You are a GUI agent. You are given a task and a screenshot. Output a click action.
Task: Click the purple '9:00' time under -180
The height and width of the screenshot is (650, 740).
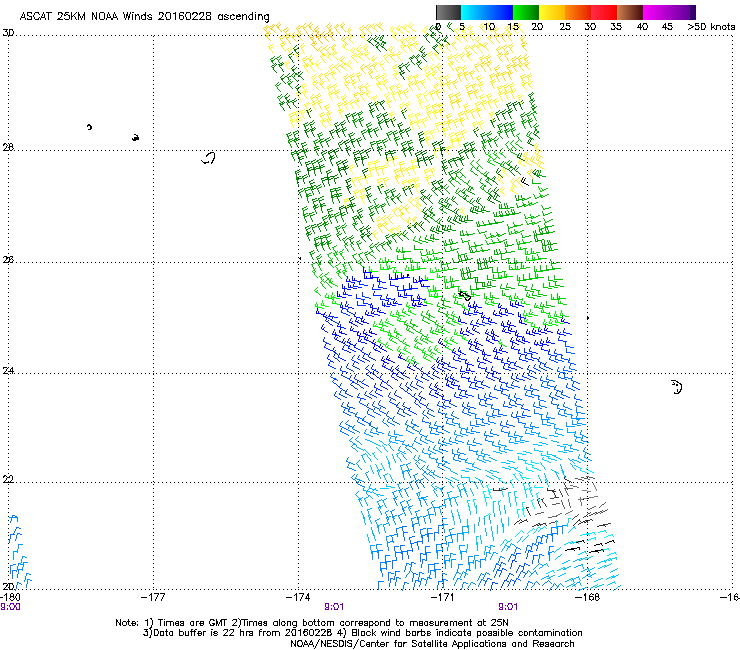click(10, 607)
